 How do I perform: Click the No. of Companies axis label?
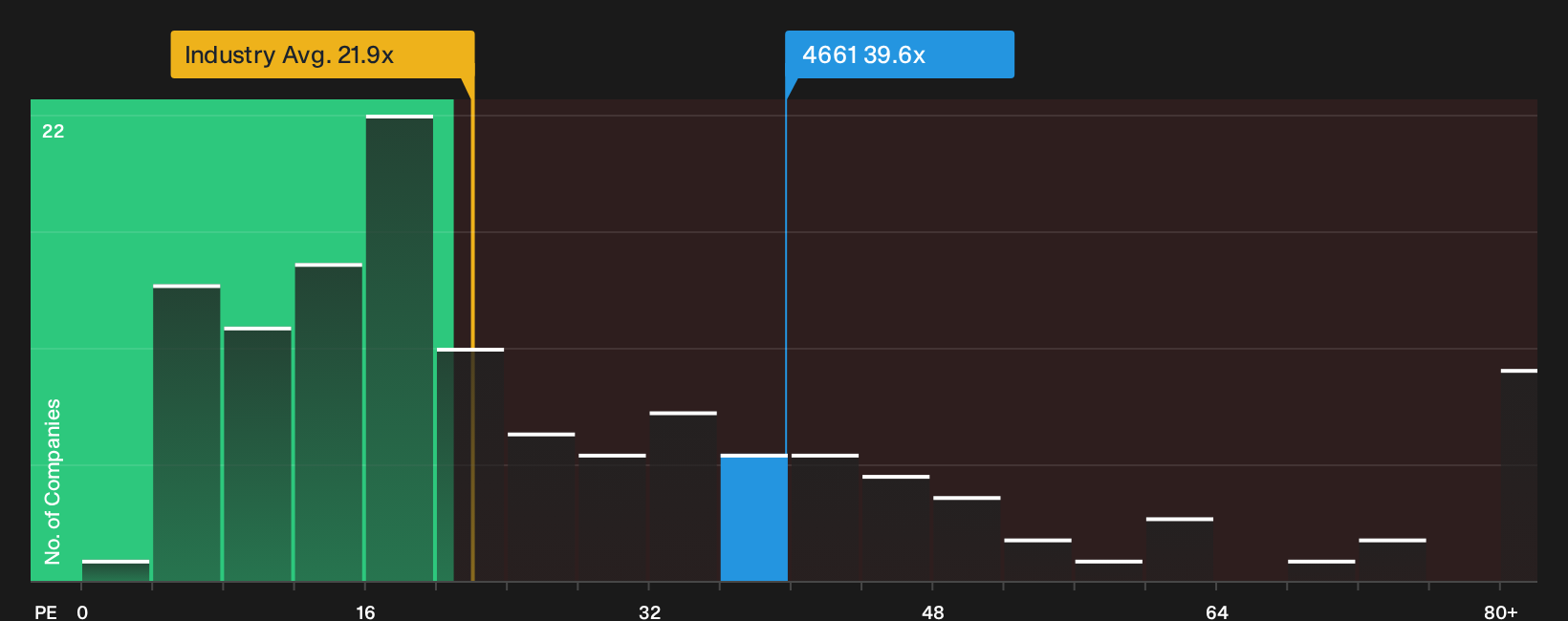[x=53, y=482]
